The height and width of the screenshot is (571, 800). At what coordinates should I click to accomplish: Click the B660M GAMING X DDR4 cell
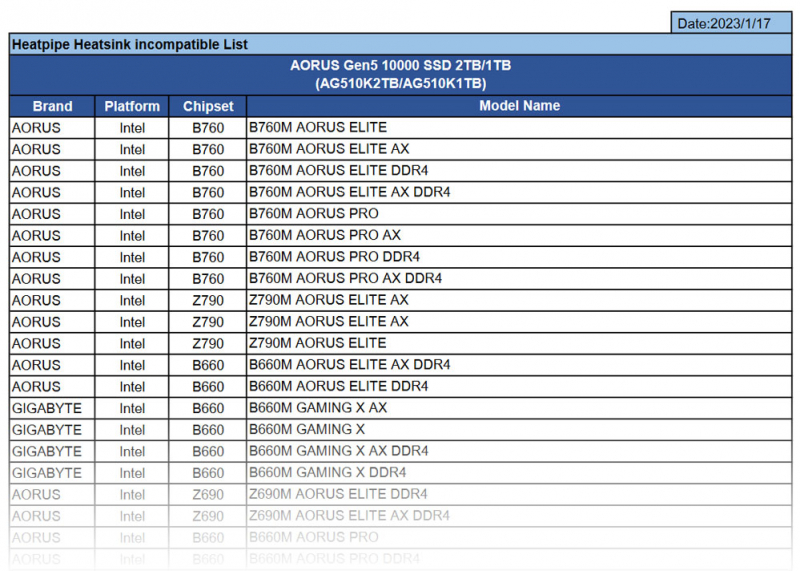coord(327,472)
